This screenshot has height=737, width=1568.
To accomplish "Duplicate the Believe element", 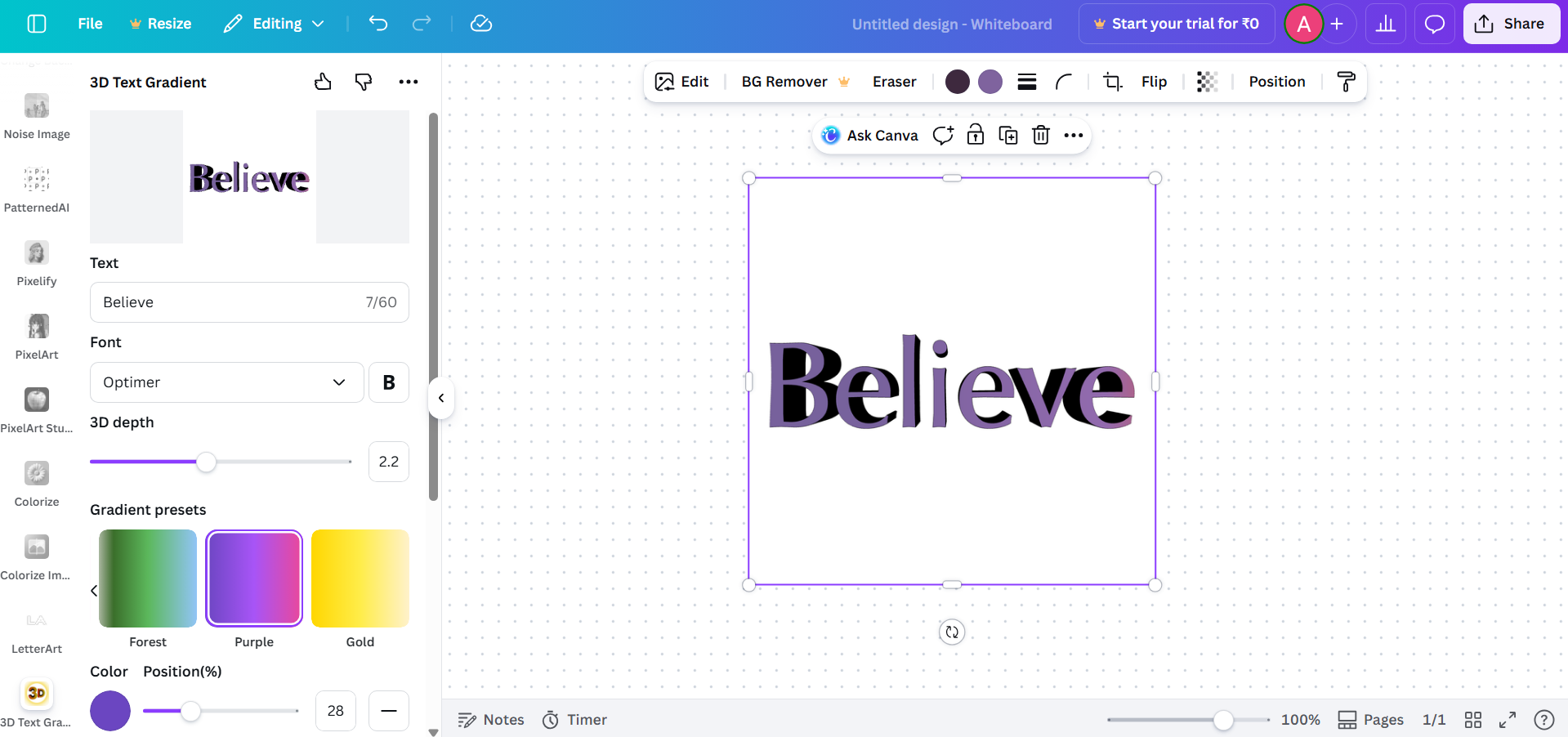I will coord(1007,135).
